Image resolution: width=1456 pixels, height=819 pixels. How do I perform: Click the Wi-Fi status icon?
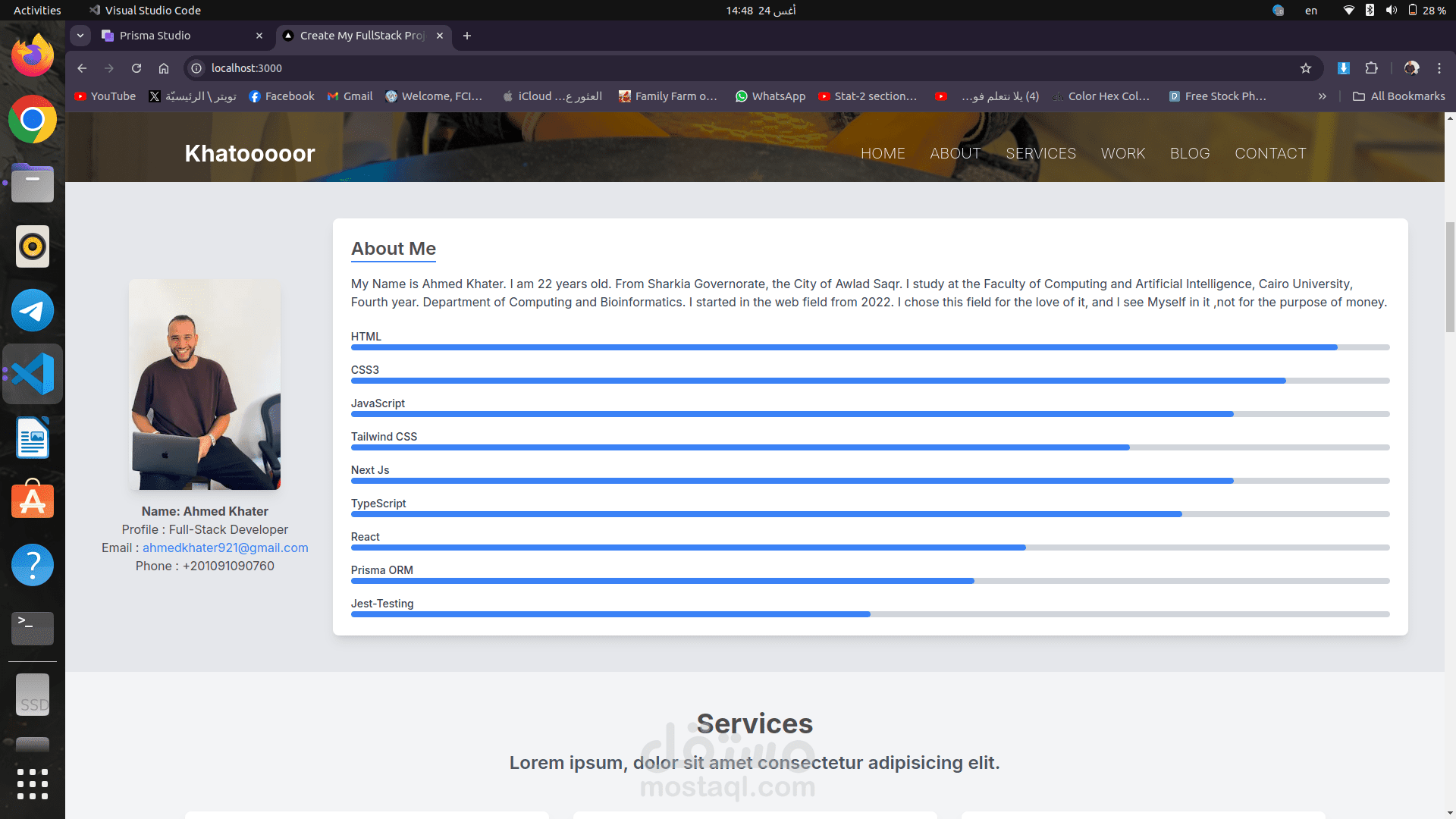click(1348, 11)
